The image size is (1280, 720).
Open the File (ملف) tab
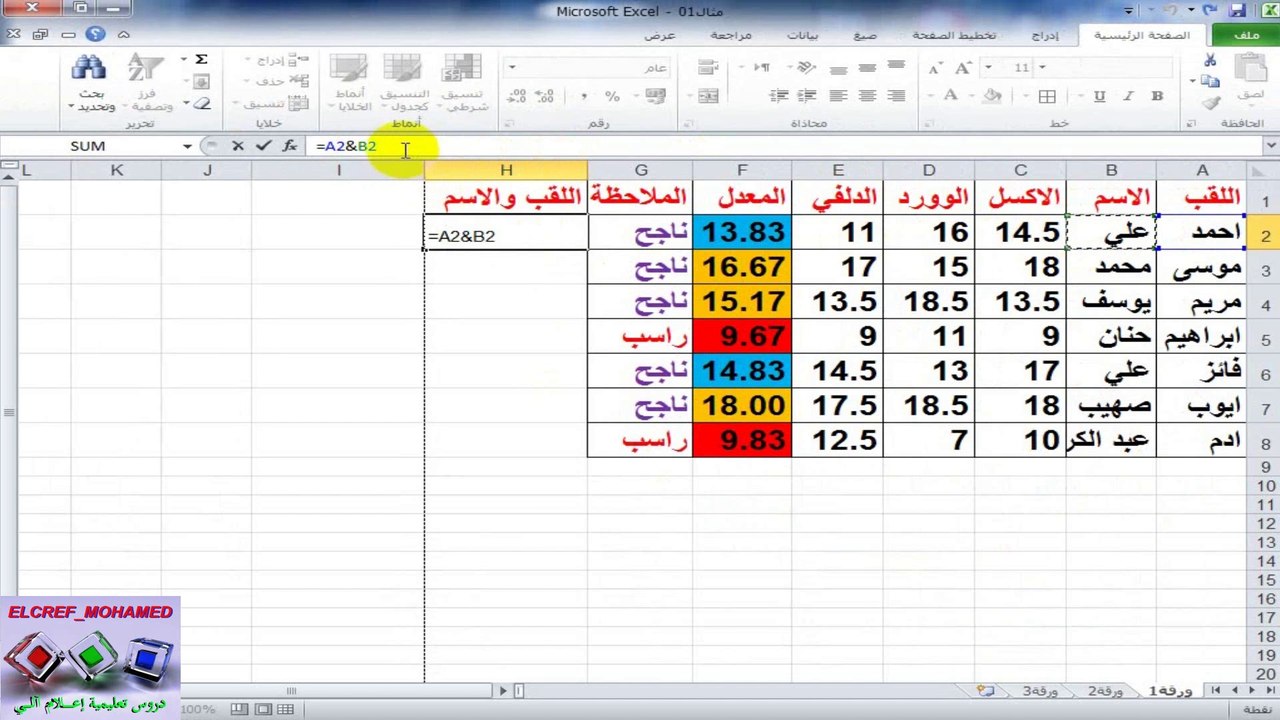pyautogui.click(x=1246, y=35)
